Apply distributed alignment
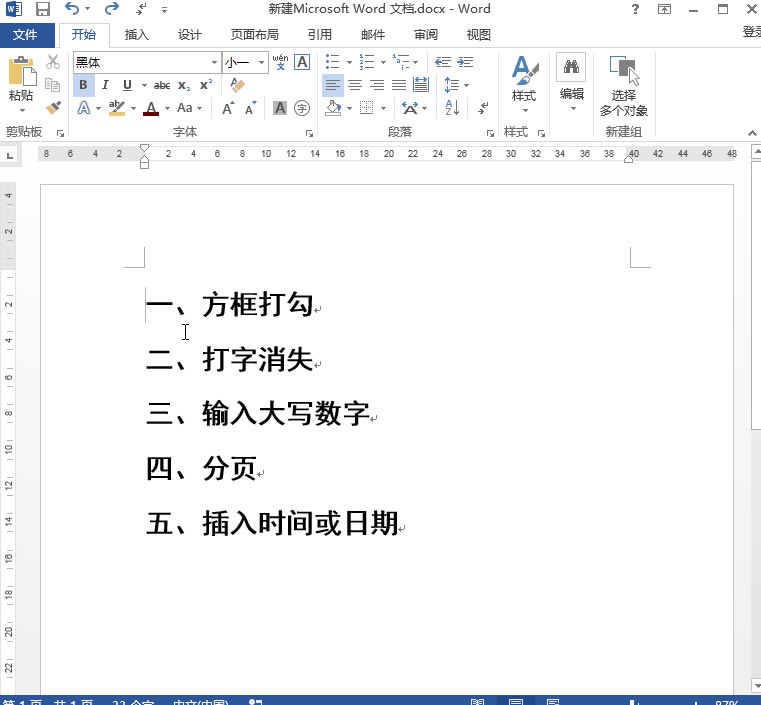 click(x=421, y=85)
